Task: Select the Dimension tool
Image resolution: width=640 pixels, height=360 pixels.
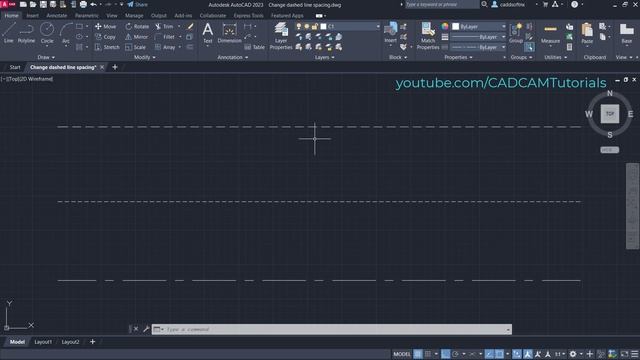Action: [x=229, y=33]
